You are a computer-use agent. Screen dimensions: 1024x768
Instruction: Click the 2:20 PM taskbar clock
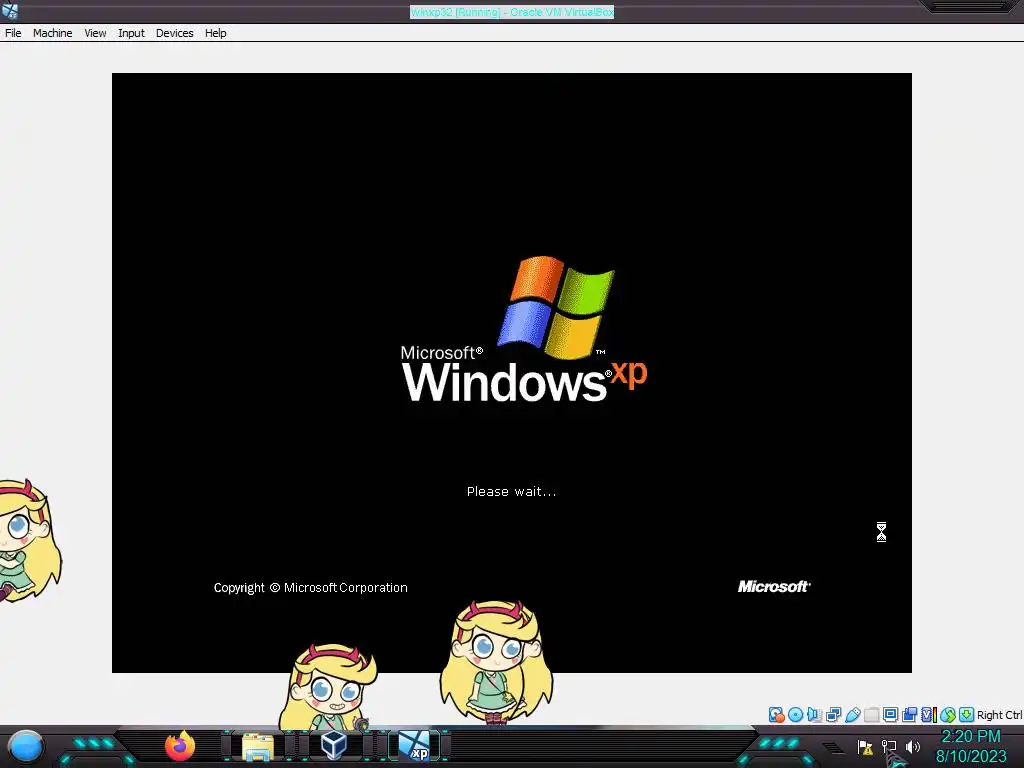(970, 737)
